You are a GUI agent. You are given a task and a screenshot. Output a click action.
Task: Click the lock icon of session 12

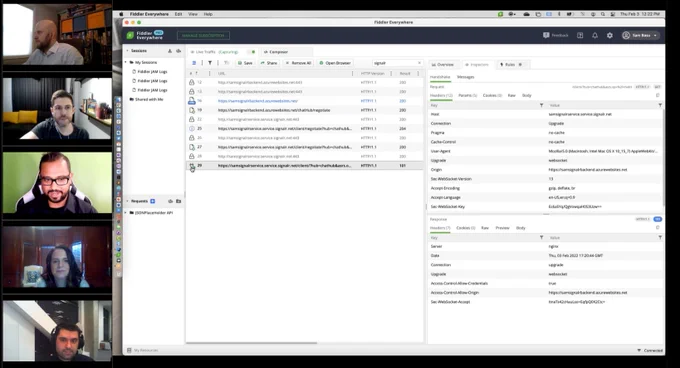[x=192, y=82]
